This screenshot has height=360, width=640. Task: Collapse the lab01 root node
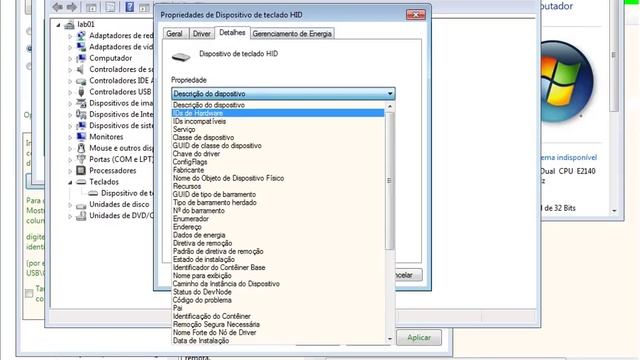click(x=58, y=25)
